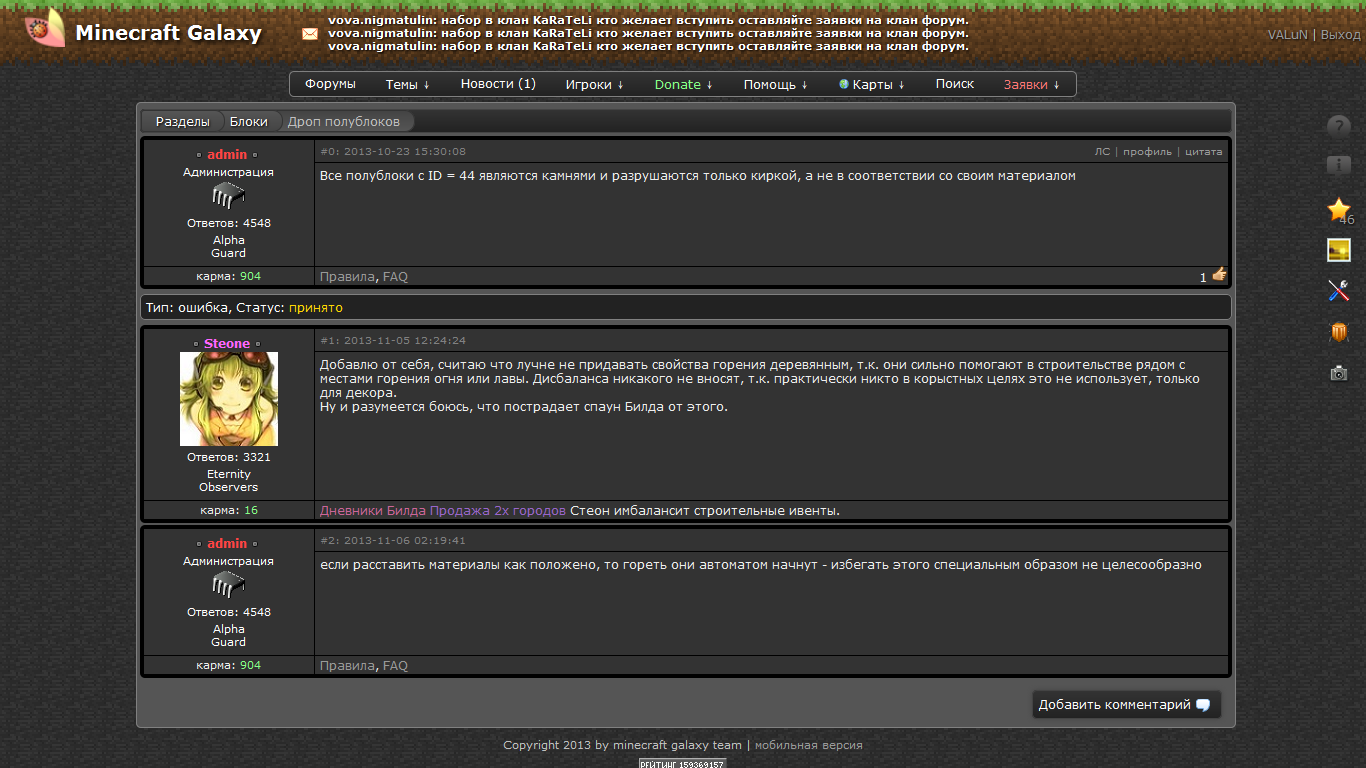Expand the Игроки dropdown menu
The width and height of the screenshot is (1366, 768).
tap(594, 85)
